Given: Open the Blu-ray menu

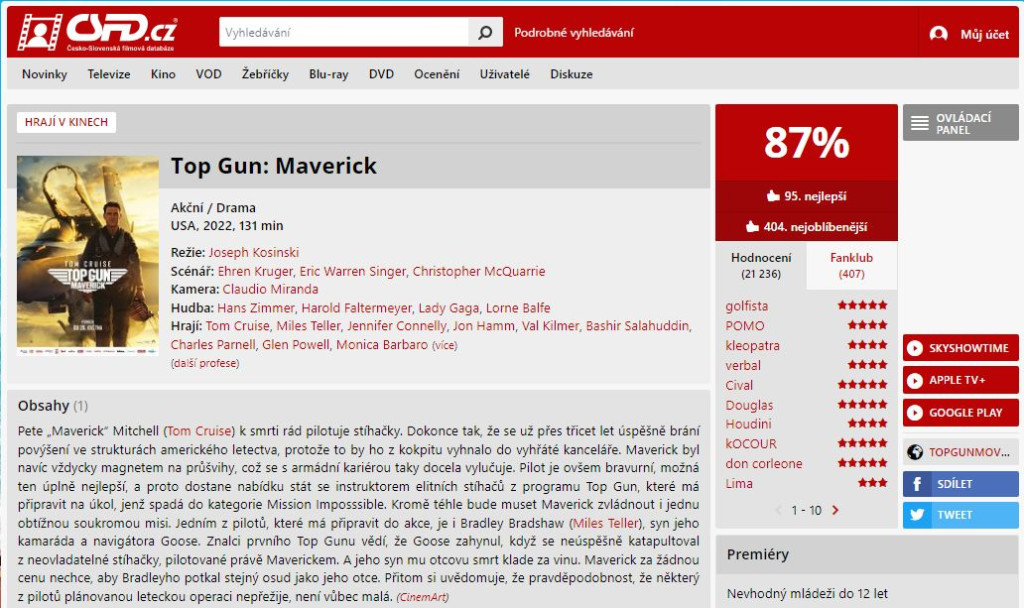Looking at the screenshot, I should pos(328,74).
